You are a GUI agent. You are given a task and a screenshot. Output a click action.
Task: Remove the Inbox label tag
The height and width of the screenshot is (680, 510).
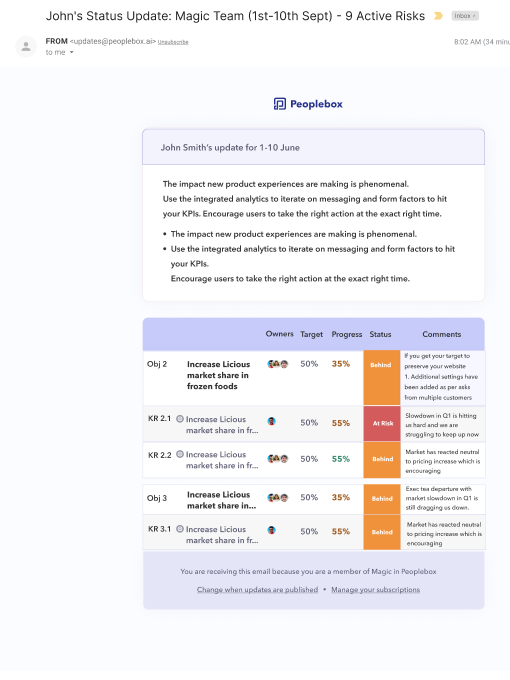click(474, 16)
